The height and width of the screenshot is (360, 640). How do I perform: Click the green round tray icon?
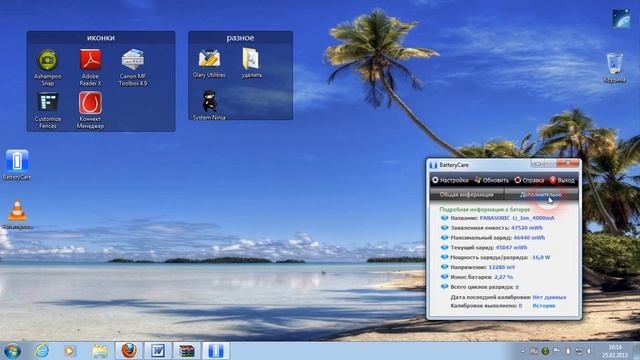[x=545, y=351]
